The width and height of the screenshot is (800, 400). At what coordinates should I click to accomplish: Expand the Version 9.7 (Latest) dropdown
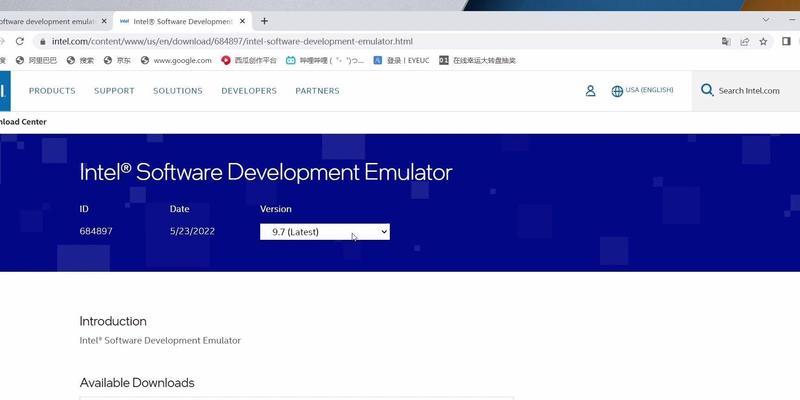coord(325,232)
